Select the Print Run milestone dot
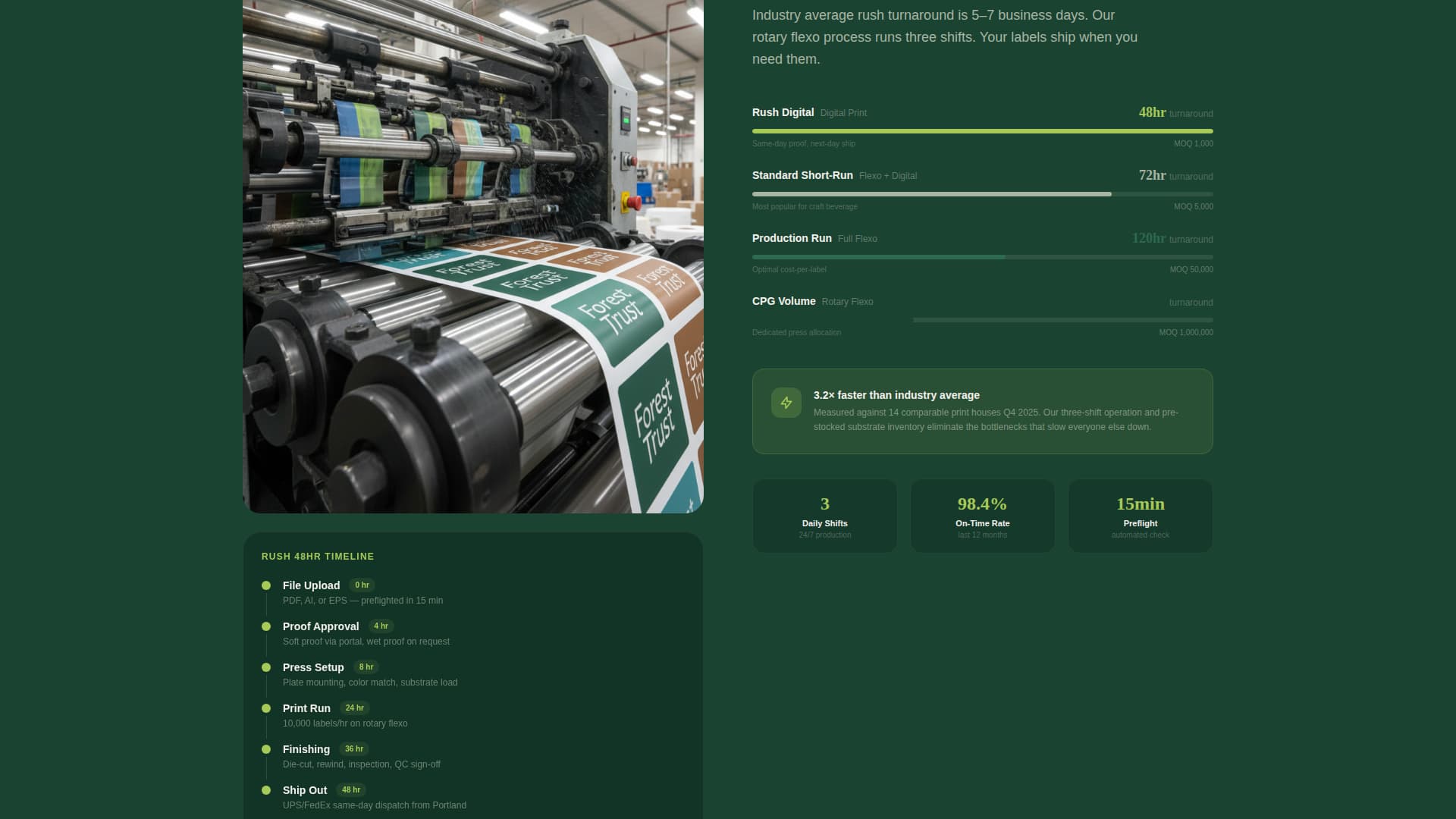The width and height of the screenshot is (1456, 819). (266, 708)
